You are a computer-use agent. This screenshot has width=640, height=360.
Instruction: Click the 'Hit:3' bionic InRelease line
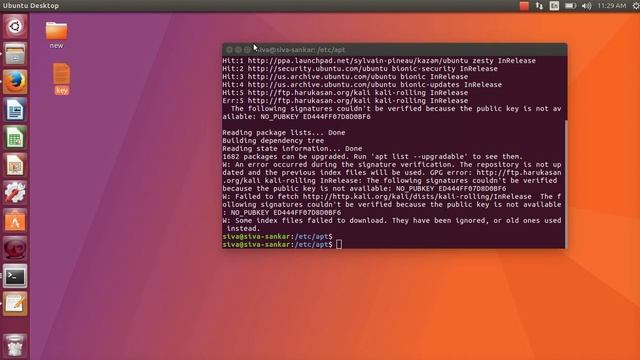(x=345, y=77)
